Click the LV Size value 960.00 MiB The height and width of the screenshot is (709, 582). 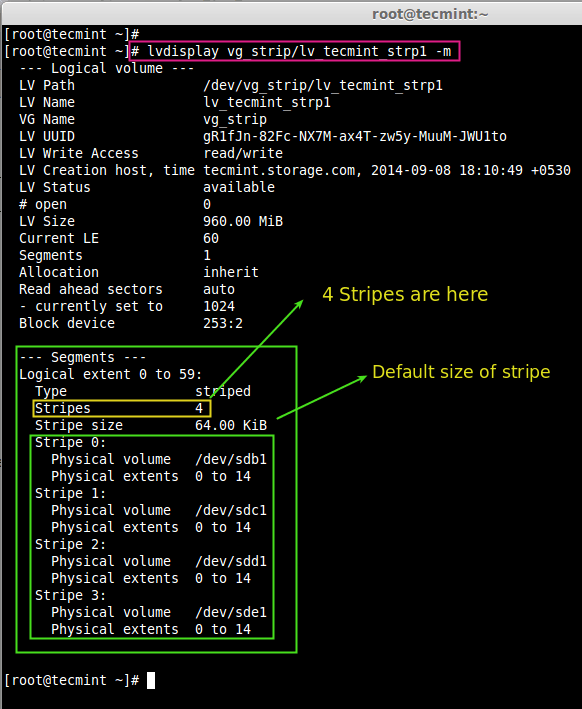(243, 221)
